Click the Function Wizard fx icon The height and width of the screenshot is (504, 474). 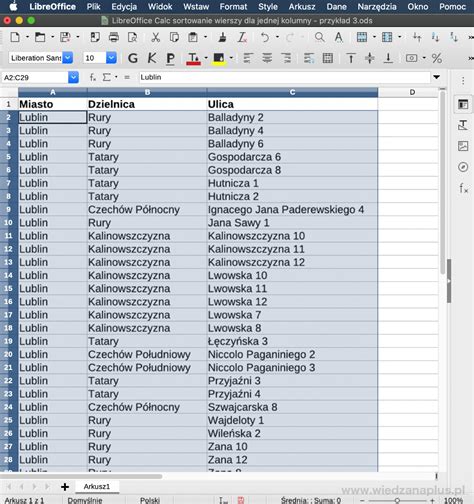coord(93,77)
